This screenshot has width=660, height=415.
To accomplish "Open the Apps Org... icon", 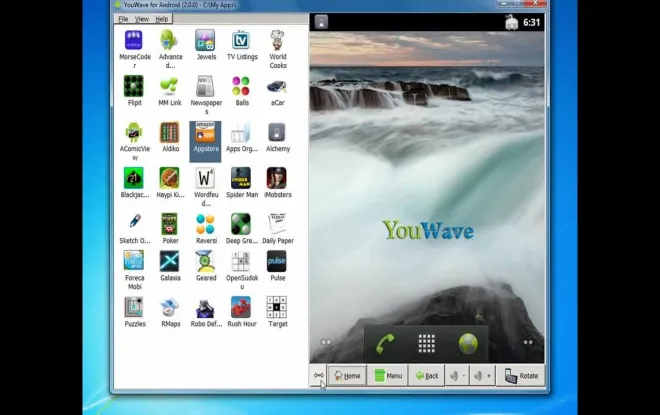I will pos(241,132).
